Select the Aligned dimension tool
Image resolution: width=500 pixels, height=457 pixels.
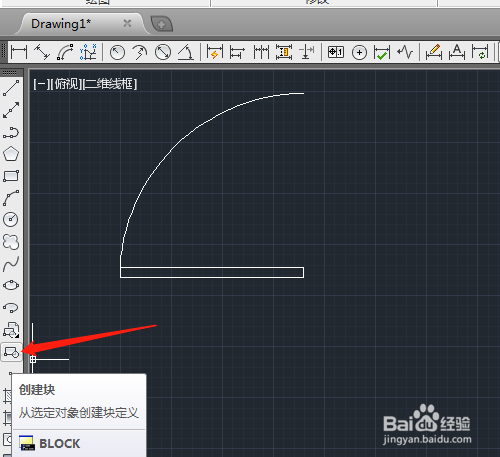(x=42, y=52)
